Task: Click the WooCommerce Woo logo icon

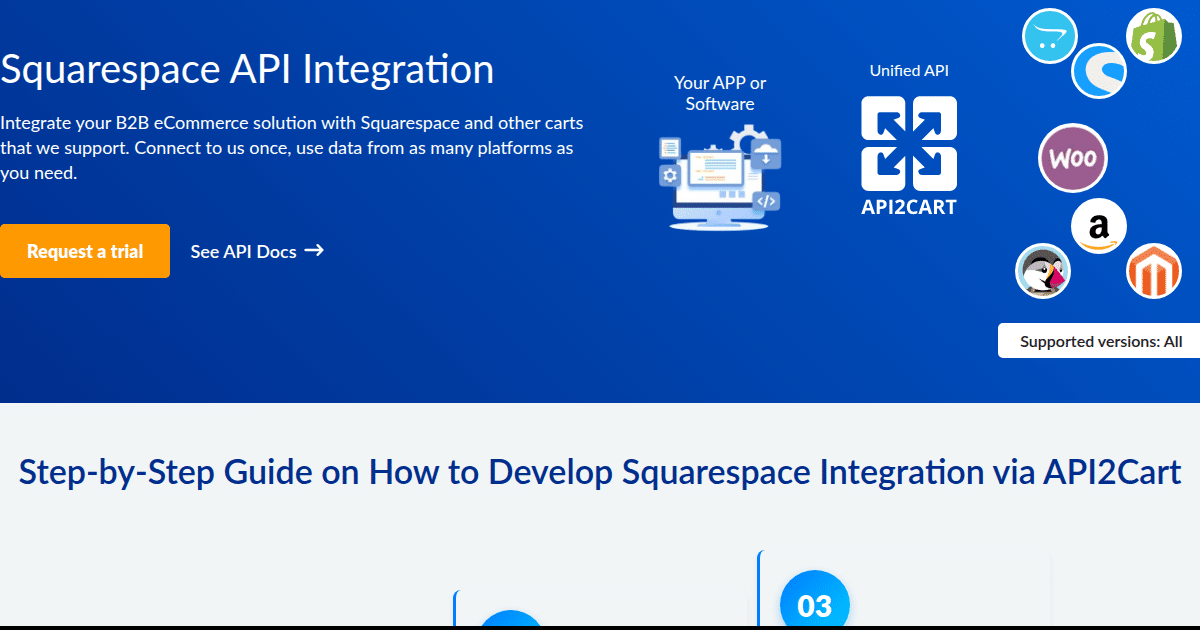Action: (1073, 158)
